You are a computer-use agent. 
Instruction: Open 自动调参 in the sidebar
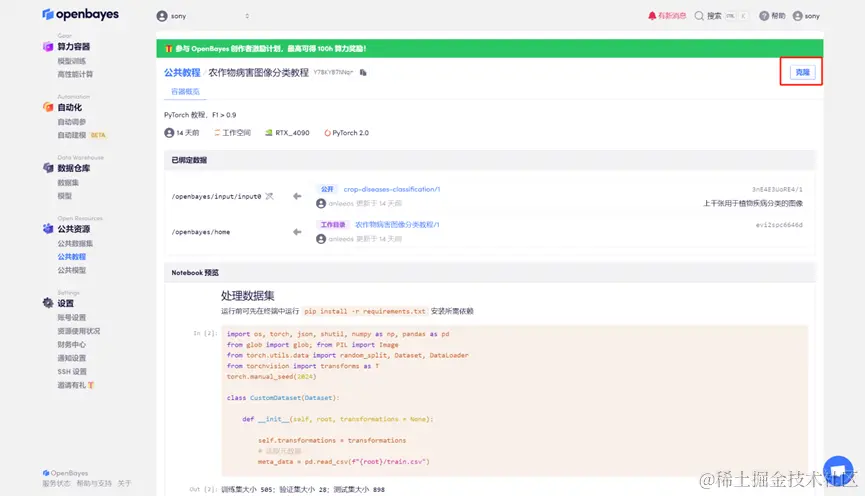(x=72, y=121)
